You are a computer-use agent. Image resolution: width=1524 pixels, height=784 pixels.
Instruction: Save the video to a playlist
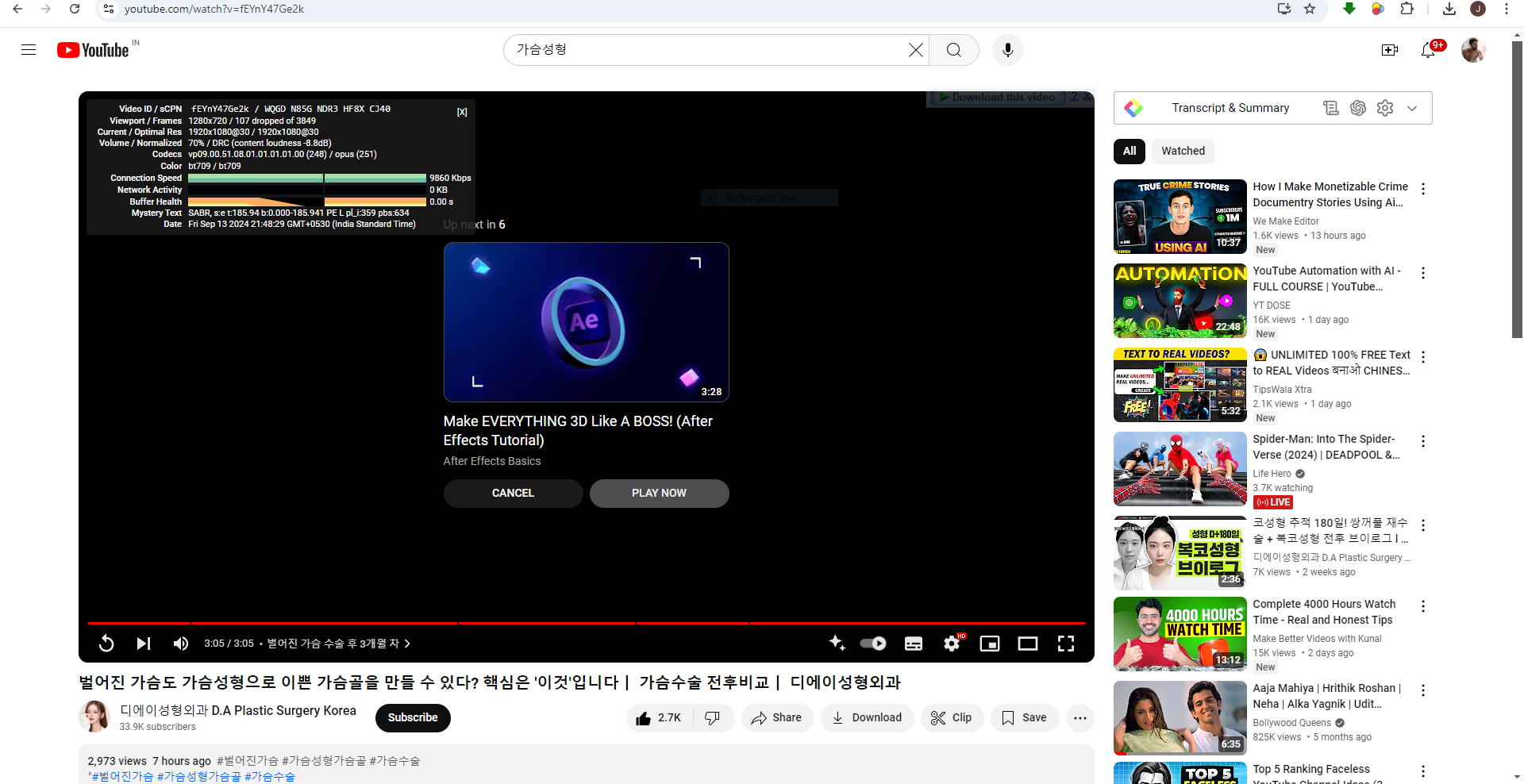click(1024, 718)
